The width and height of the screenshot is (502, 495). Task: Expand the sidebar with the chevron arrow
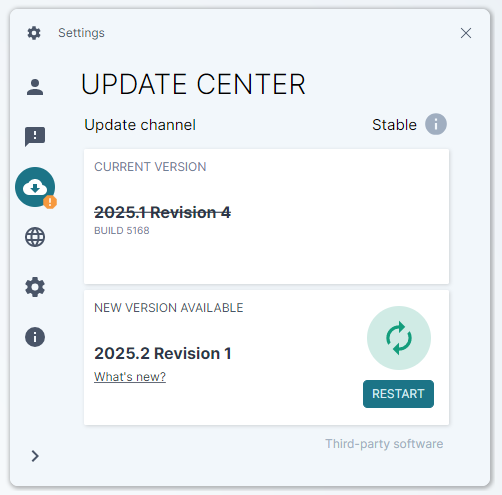pos(35,456)
